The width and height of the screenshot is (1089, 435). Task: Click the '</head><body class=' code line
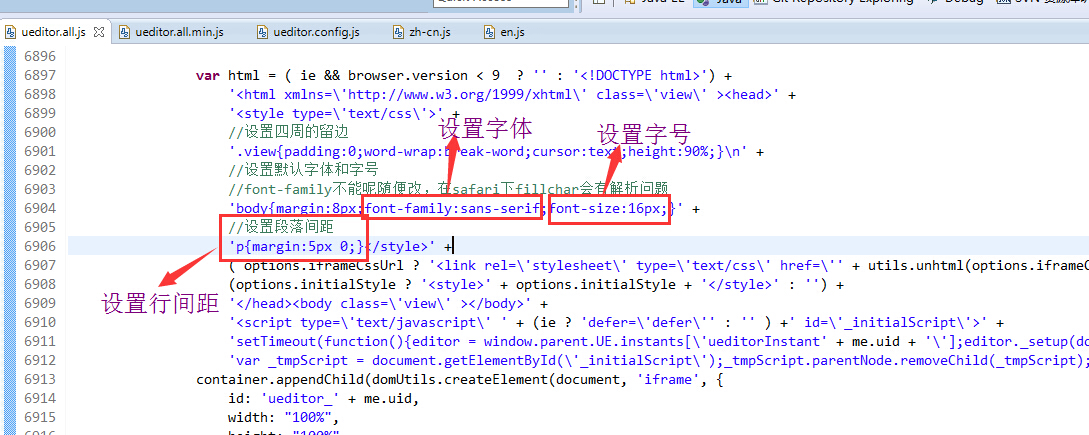tap(388, 304)
